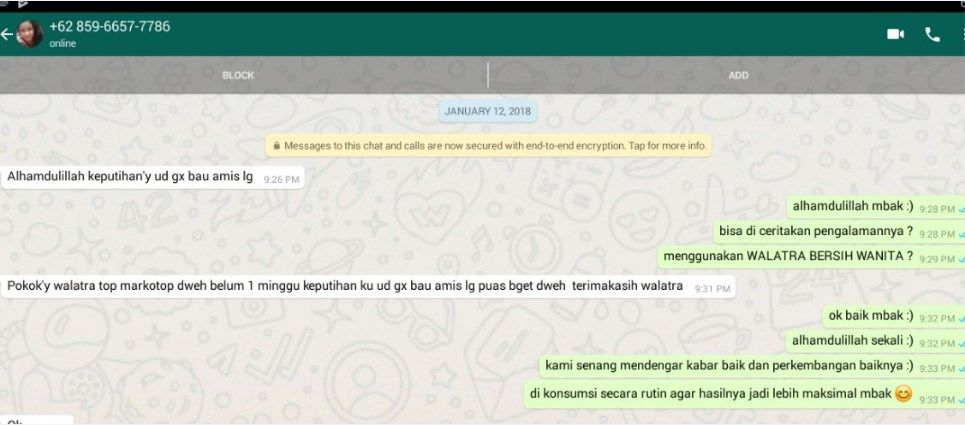Select the "alhamdulillah sekali :)" message
The width and height of the screenshot is (965, 425).
[876, 341]
